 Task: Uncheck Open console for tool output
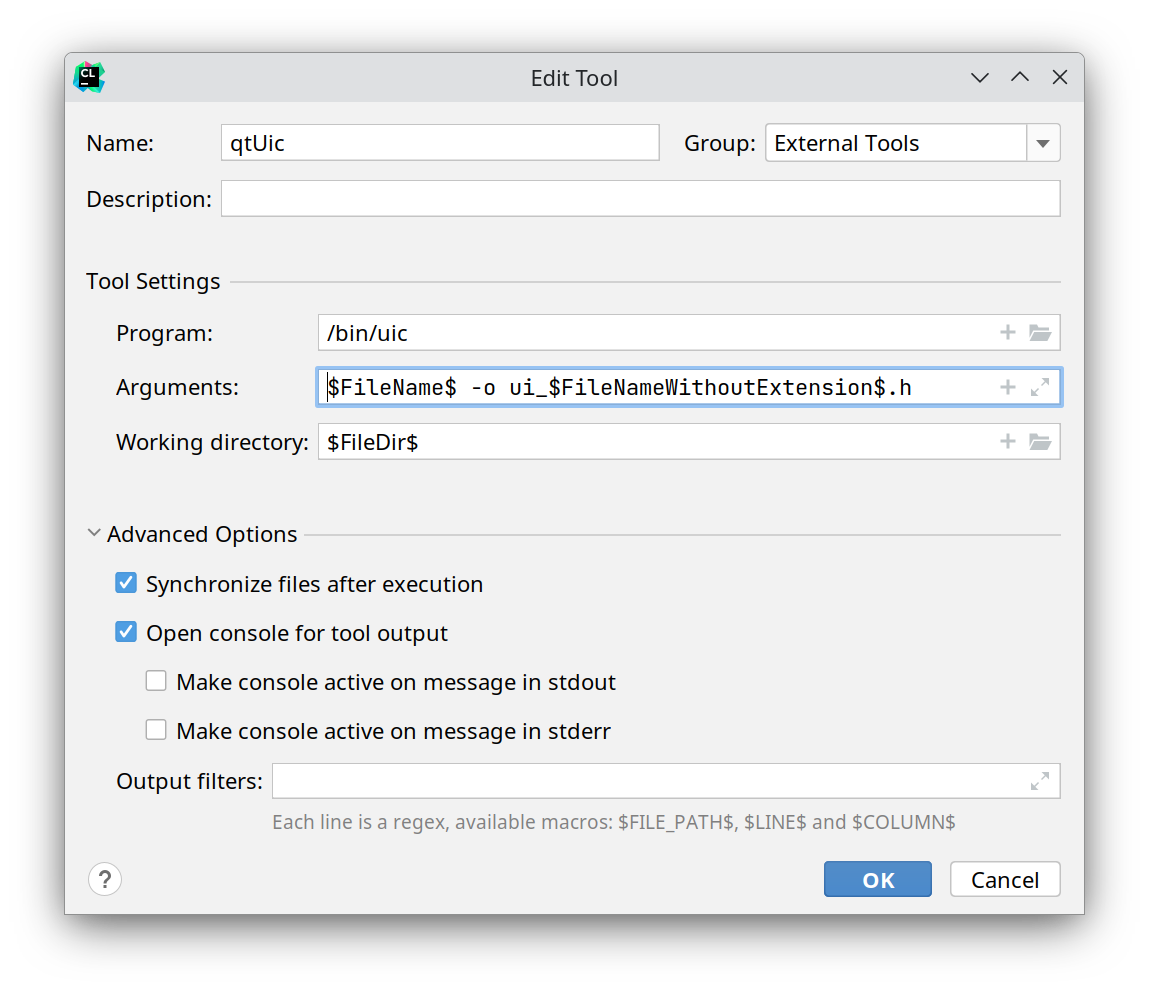pyautogui.click(x=126, y=633)
